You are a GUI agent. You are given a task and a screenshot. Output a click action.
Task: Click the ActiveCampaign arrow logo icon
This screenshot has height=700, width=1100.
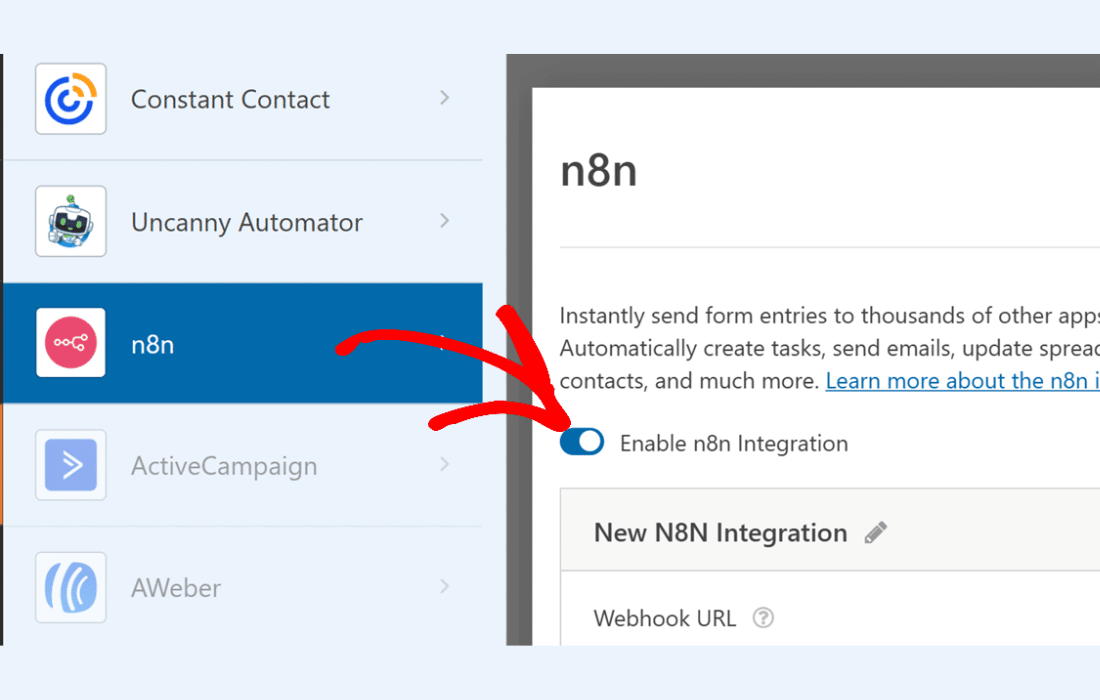(x=70, y=465)
